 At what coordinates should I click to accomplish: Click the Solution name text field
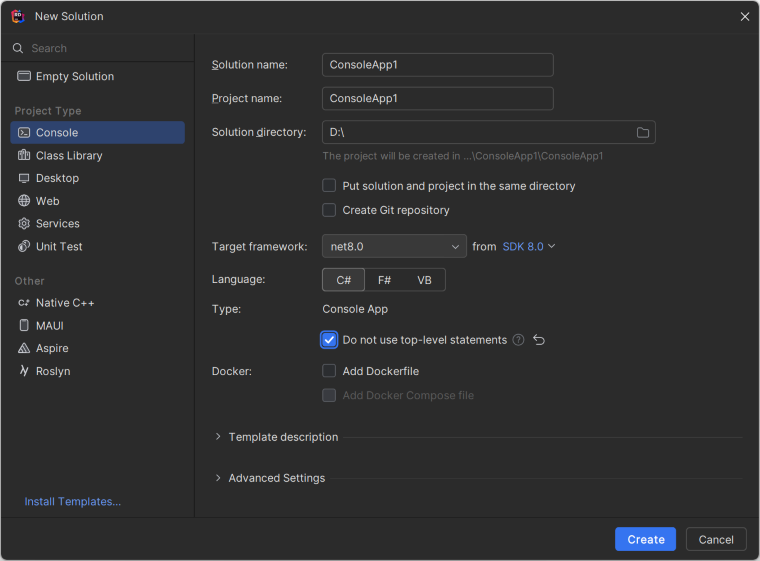(x=437, y=65)
